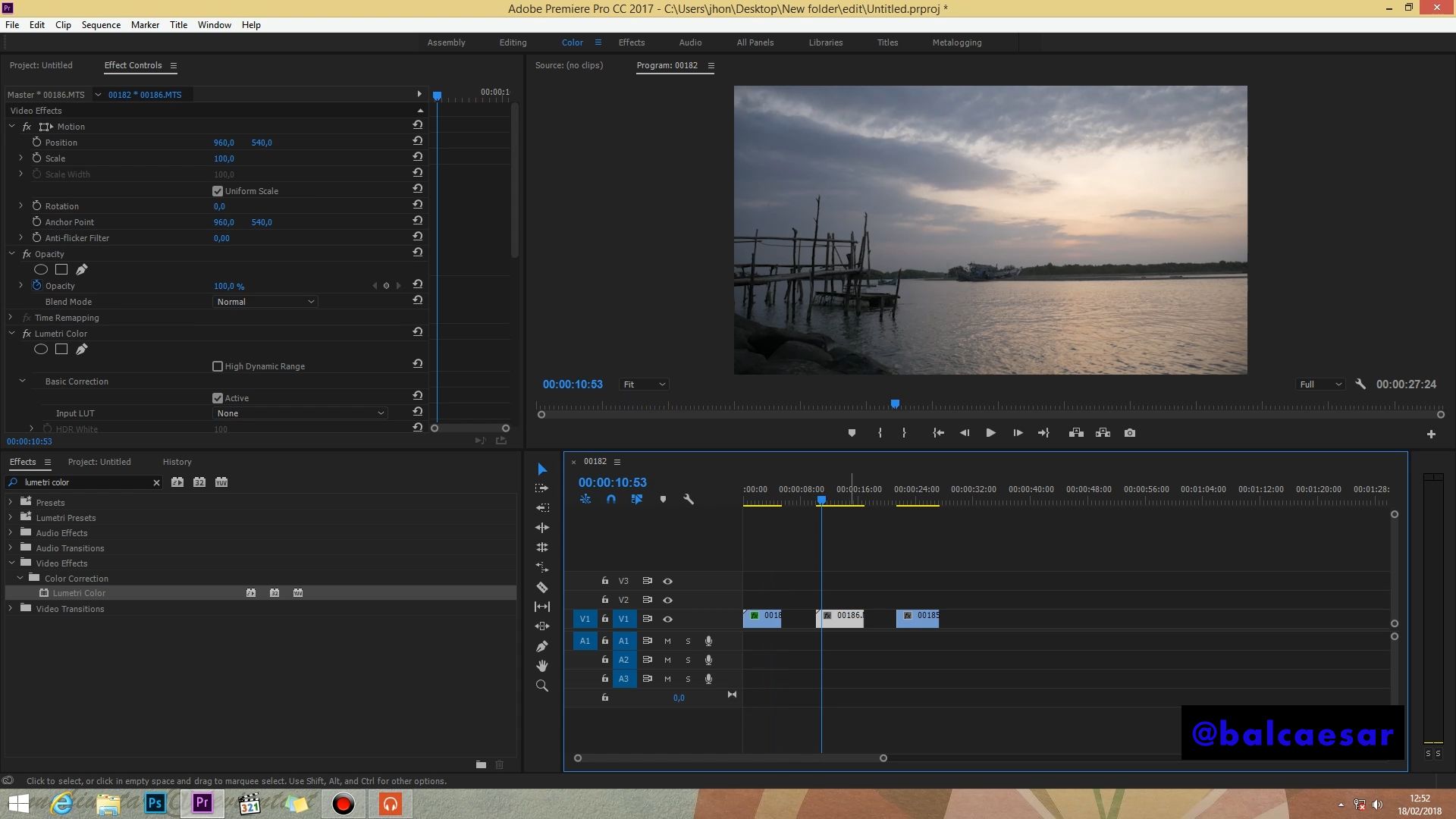Open Program monitor settings wrench
1456x819 pixels.
click(x=1360, y=384)
